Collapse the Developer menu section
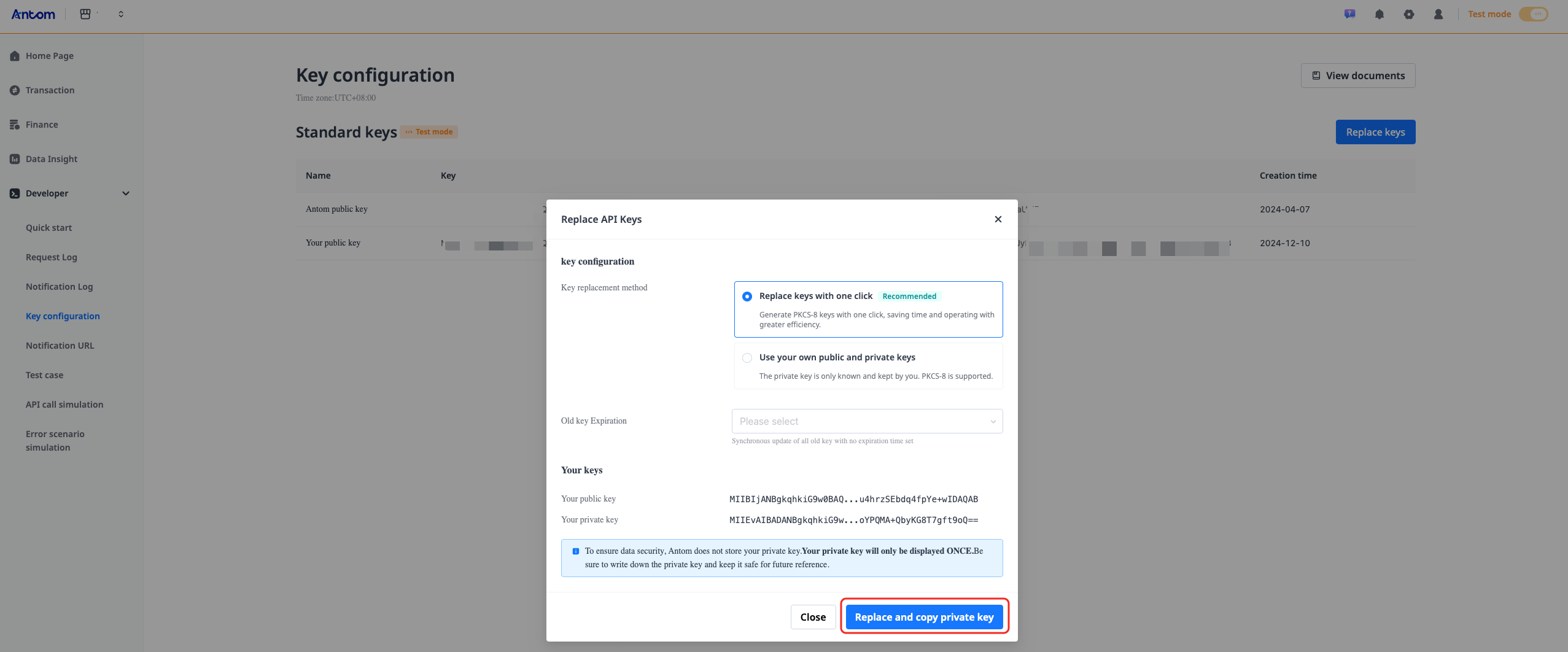The height and width of the screenshot is (652, 1568). pos(125,193)
